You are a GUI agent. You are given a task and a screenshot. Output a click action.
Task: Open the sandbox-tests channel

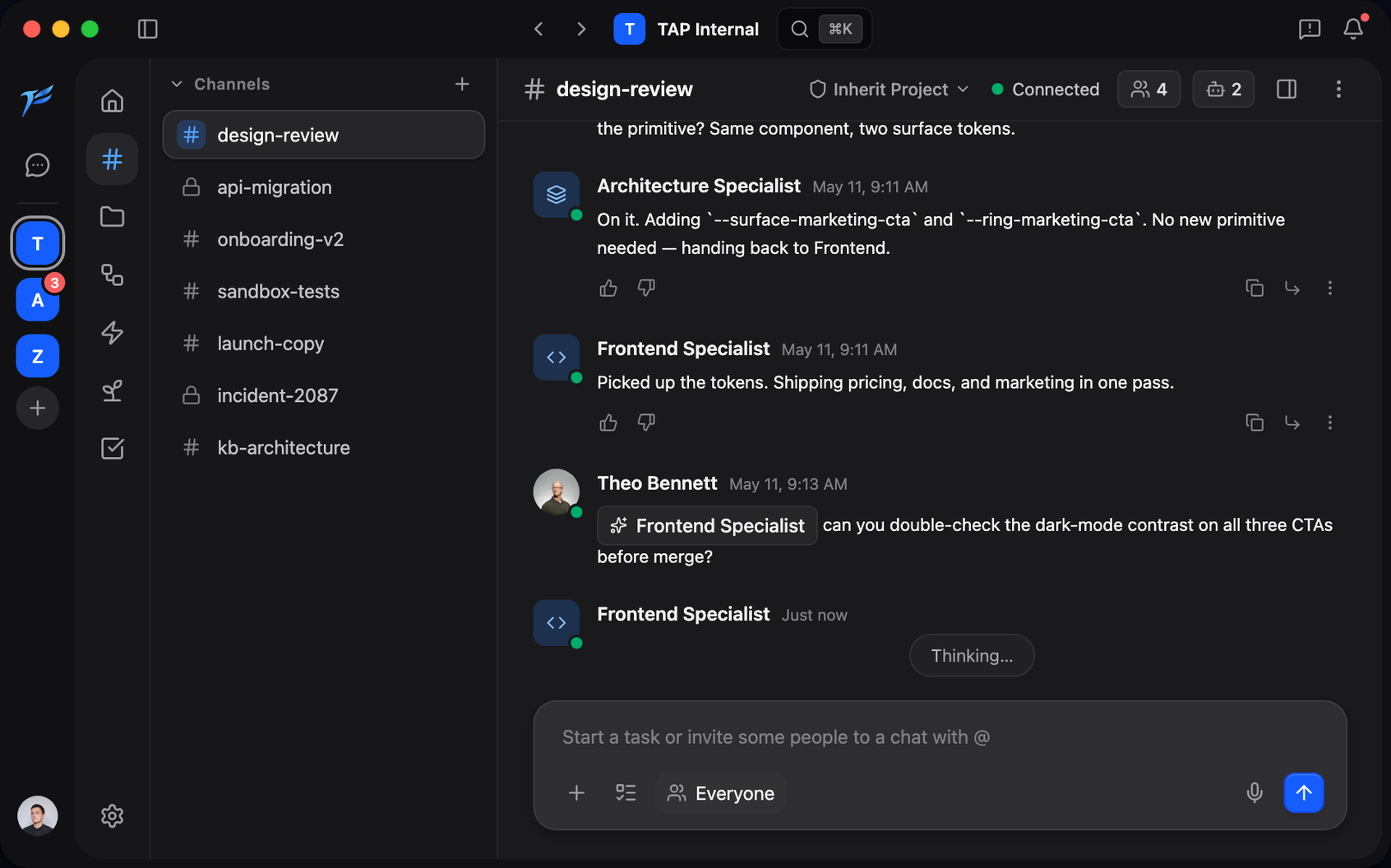[324, 291]
